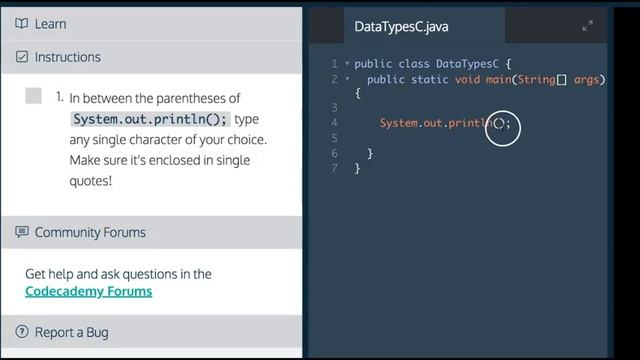640x360 pixels.
Task: Open the Instructions section
Action: coord(151,57)
